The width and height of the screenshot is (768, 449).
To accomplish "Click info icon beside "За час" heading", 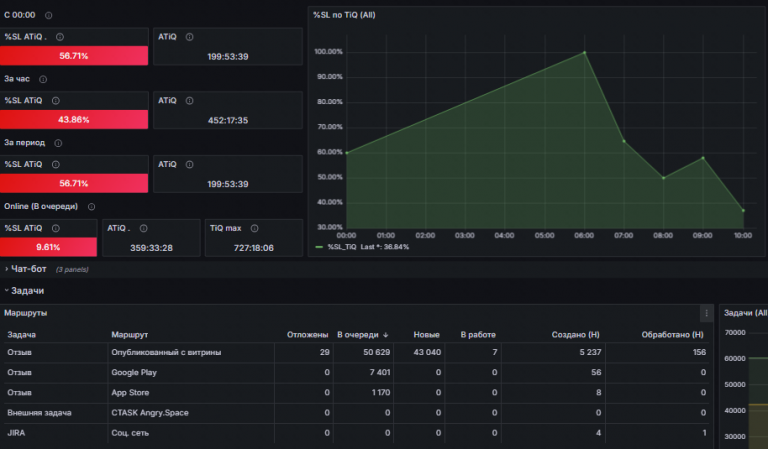I will (x=43, y=79).
